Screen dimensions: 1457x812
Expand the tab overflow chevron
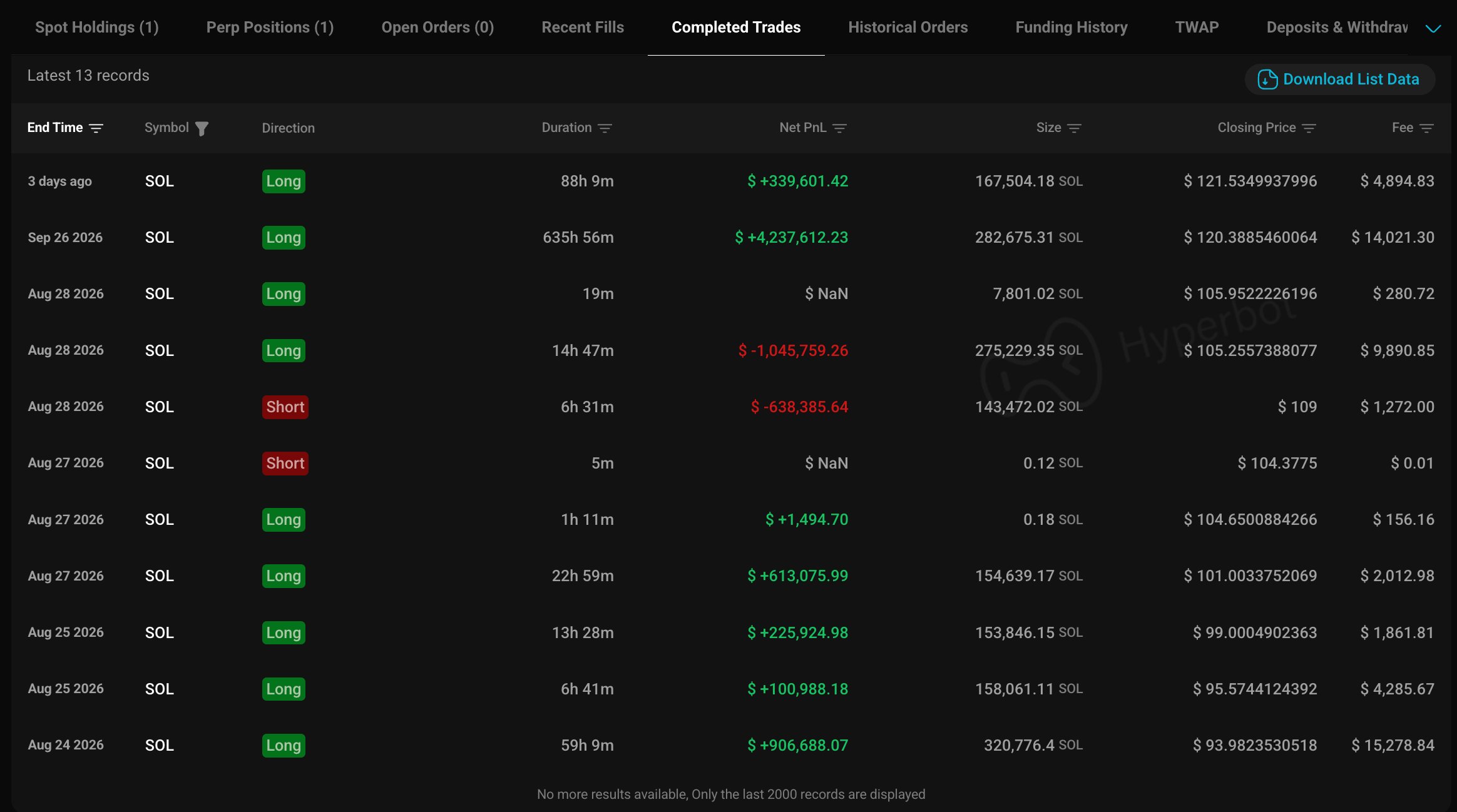[x=1433, y=28]
